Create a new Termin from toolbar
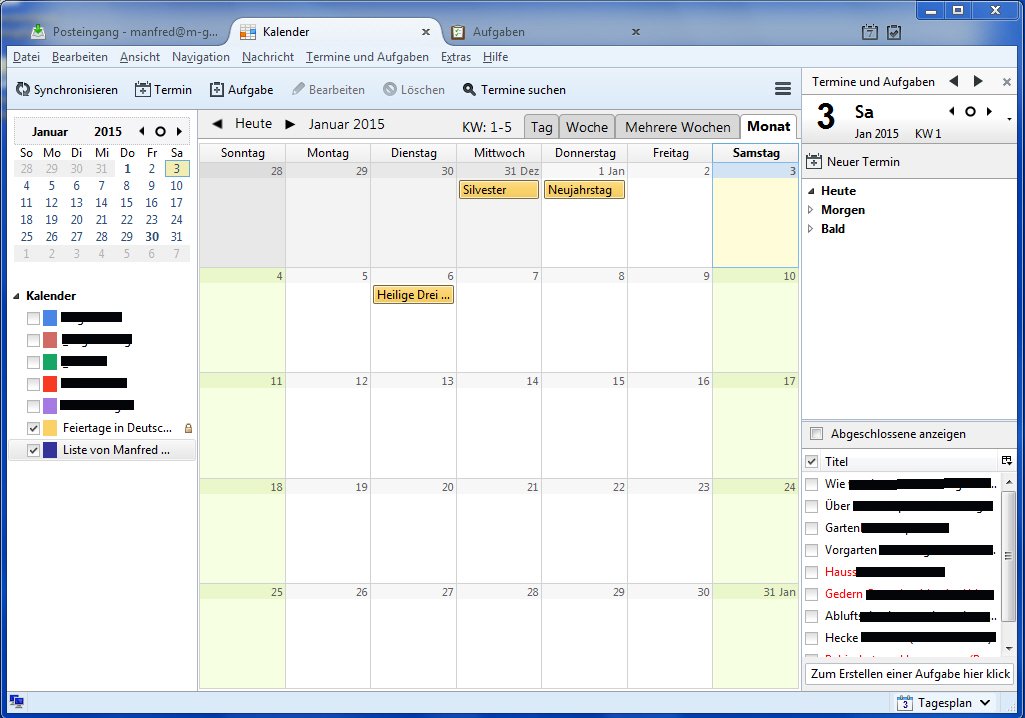The width and height of the screenshot is (1025, 718). (163, 90)
